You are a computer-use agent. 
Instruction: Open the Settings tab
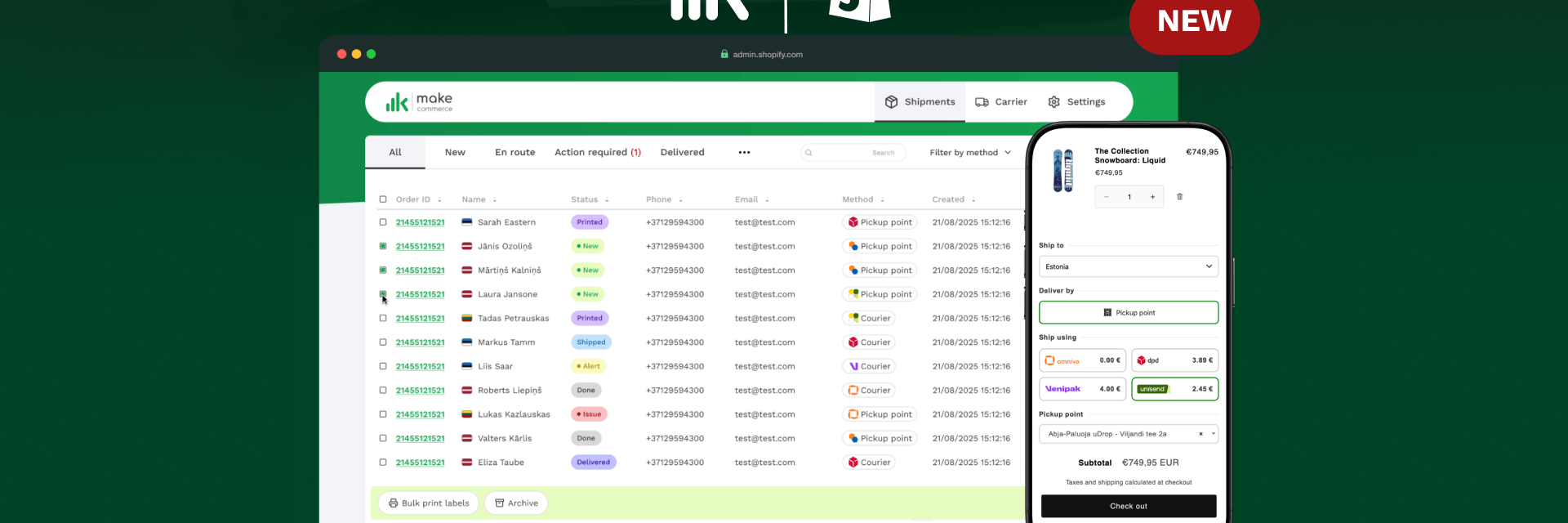(1076, 102)
